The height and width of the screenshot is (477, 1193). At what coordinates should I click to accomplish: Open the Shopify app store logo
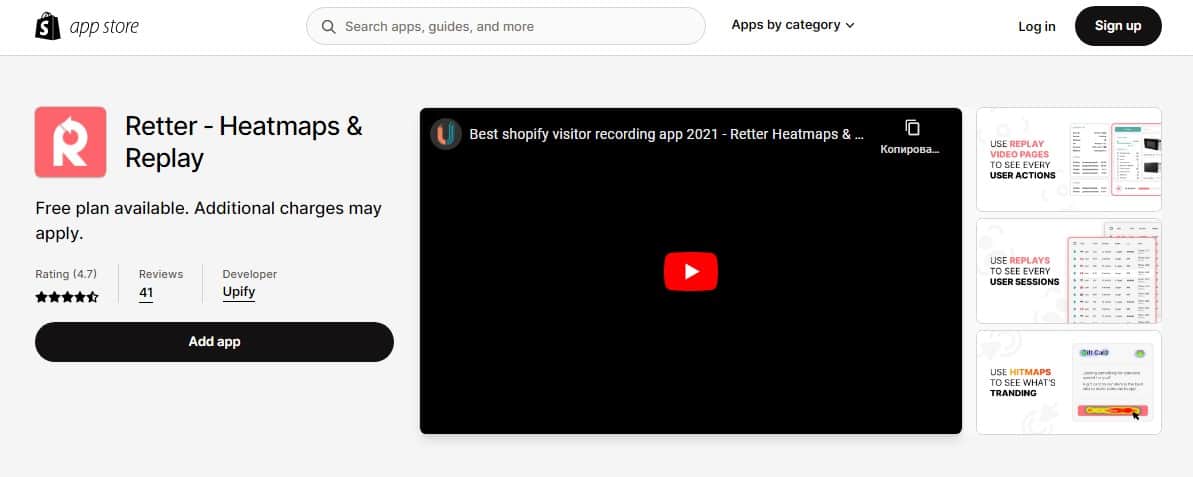tap(87, 27)
